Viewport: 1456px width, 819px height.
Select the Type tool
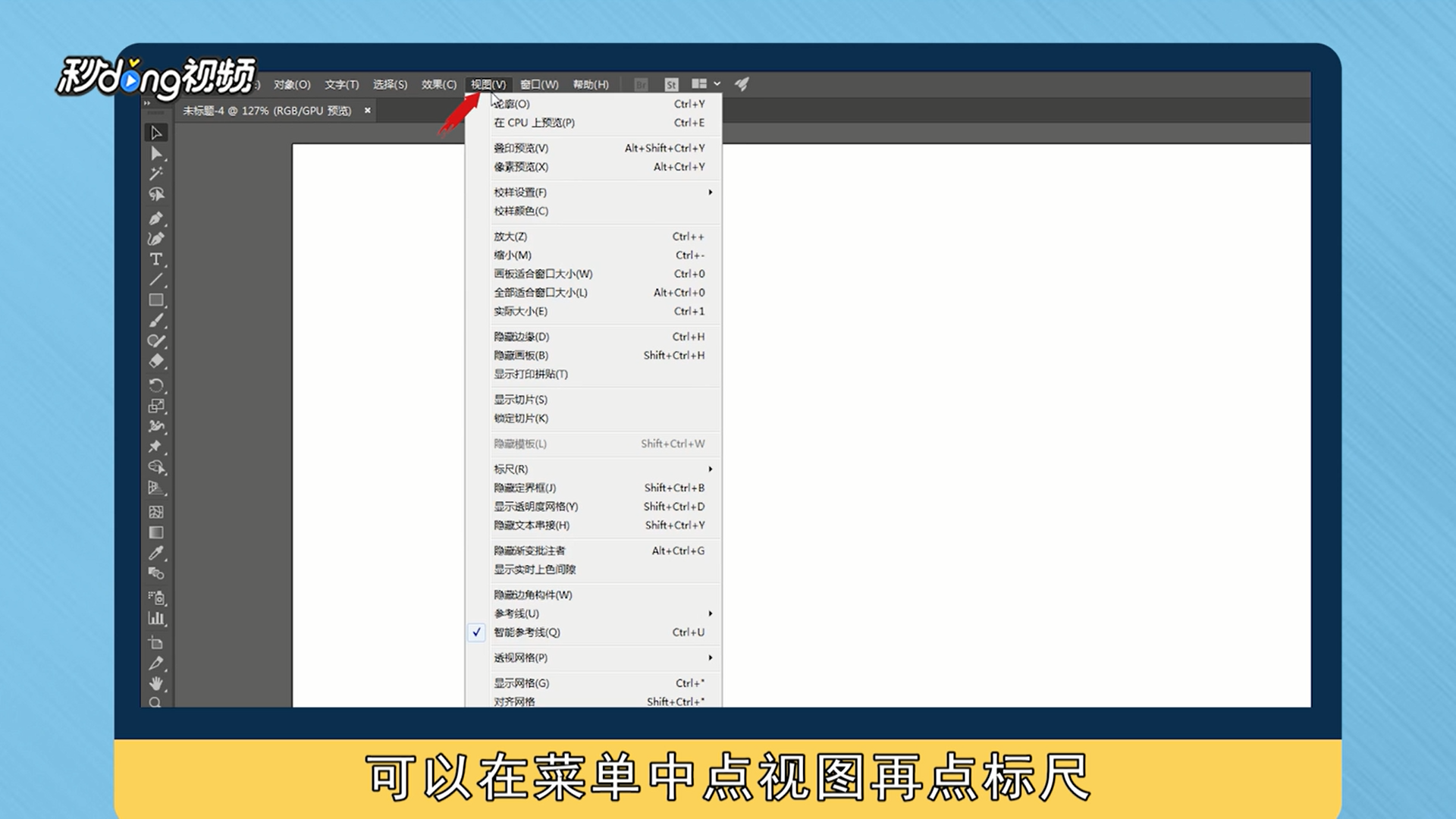[156, 259]
